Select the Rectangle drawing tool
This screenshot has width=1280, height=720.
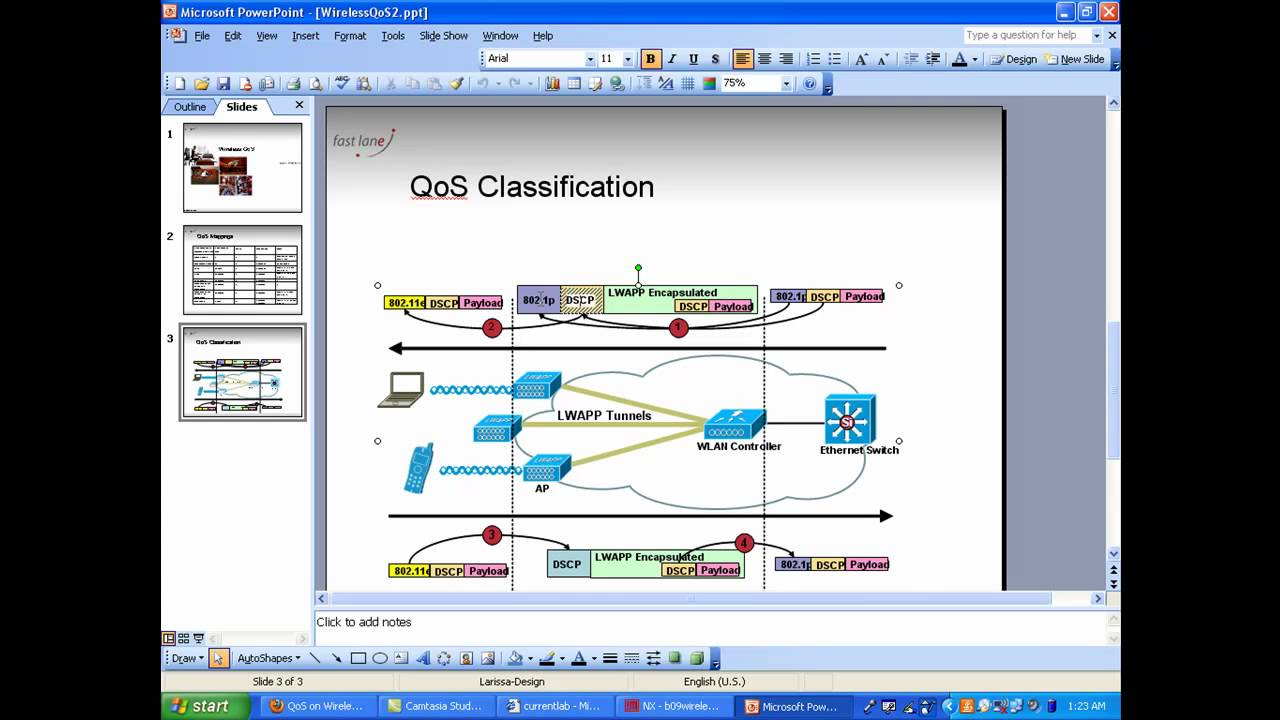(x=358, y=658)
